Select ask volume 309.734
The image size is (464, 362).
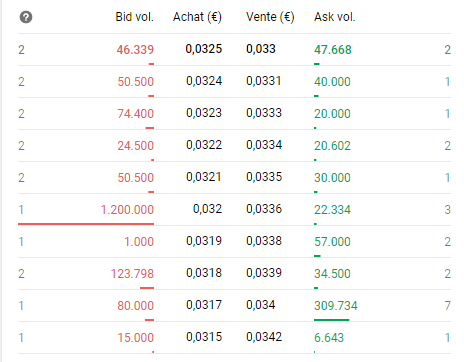point(336,306)
